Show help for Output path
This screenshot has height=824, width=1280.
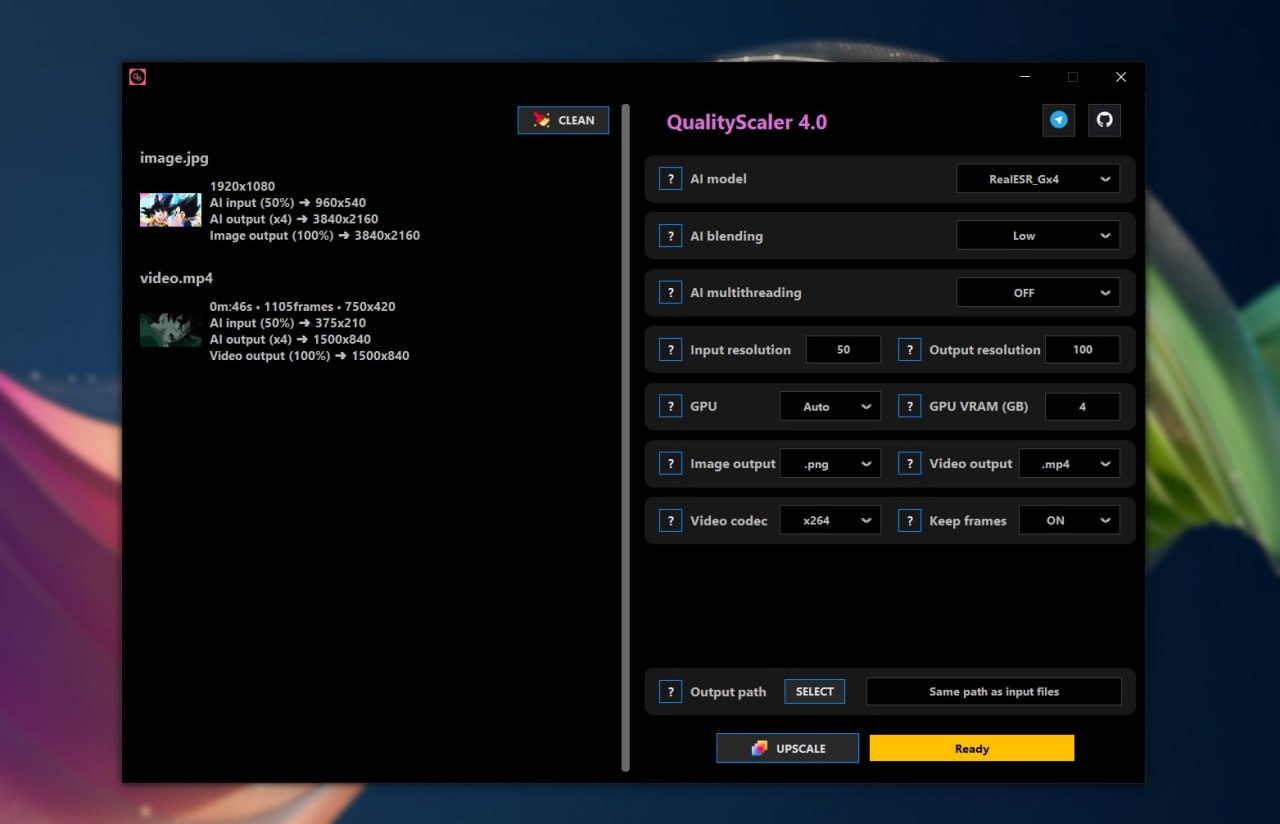(670, 691)
